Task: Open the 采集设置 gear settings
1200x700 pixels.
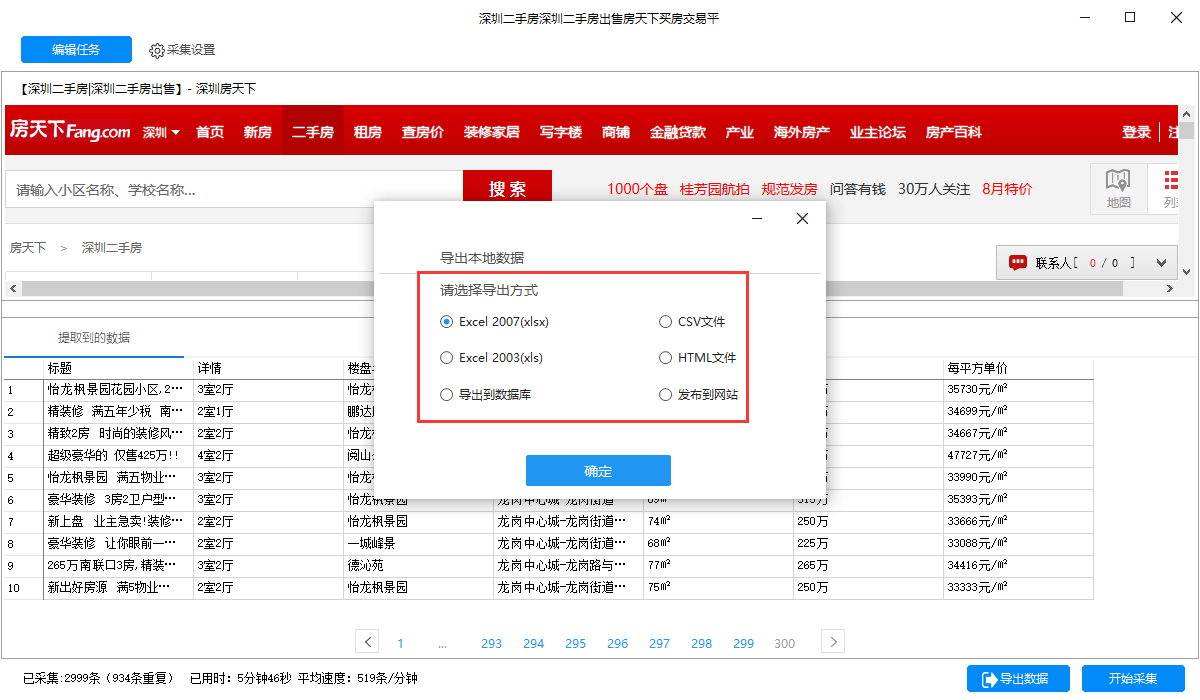Action: coord(182,50)
